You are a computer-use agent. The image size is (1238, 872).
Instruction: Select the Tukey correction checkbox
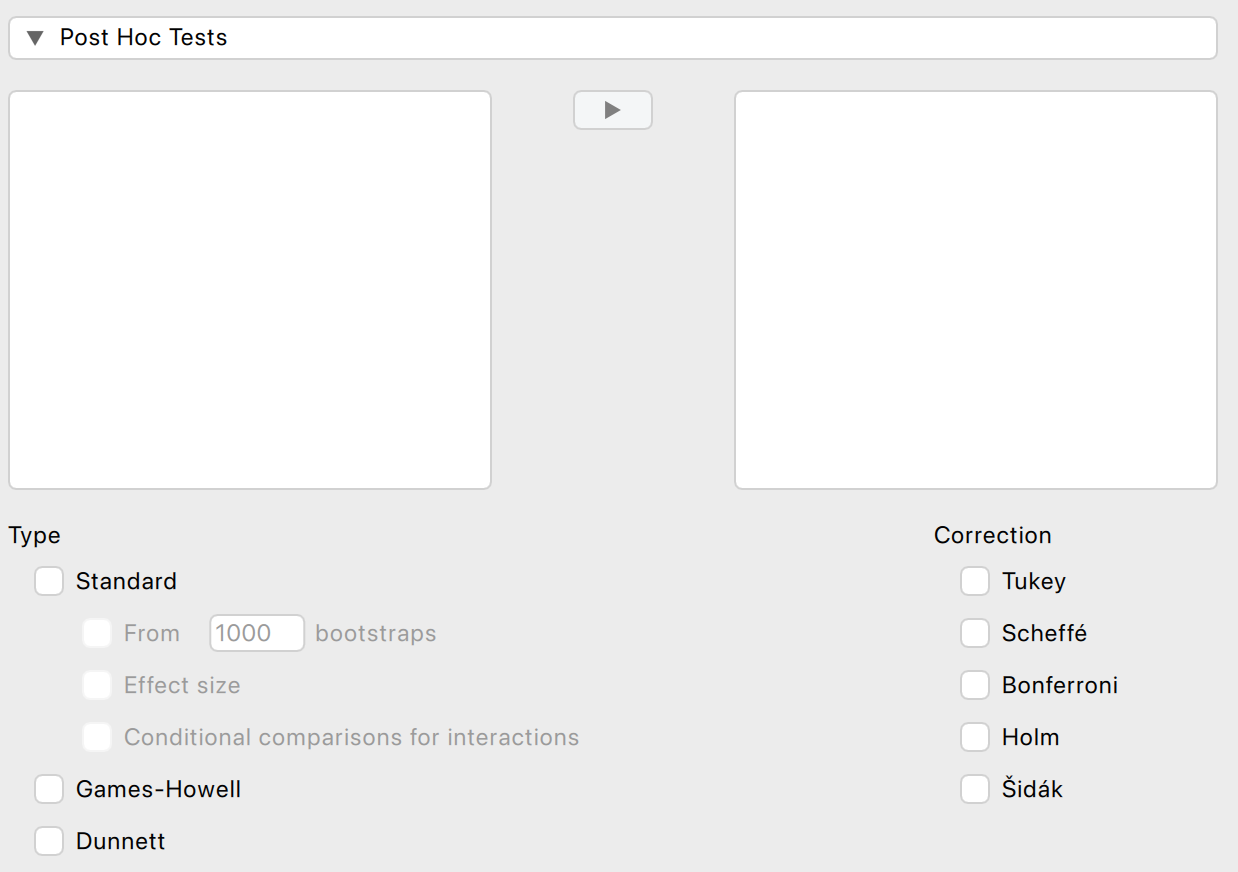coord(975,581)
